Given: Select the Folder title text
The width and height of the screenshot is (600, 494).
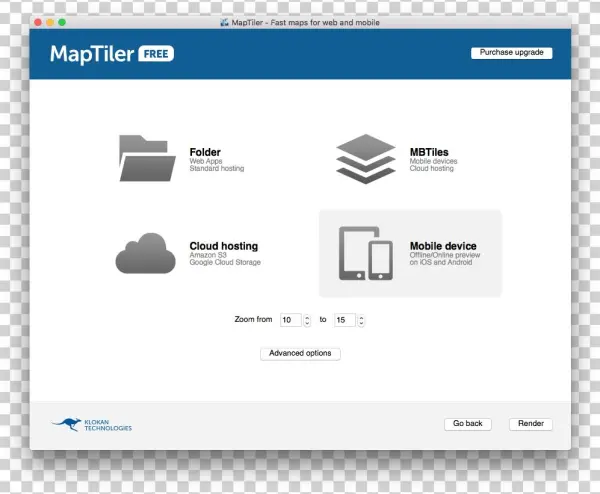Looking at the screenshot, I should [205, 152].
